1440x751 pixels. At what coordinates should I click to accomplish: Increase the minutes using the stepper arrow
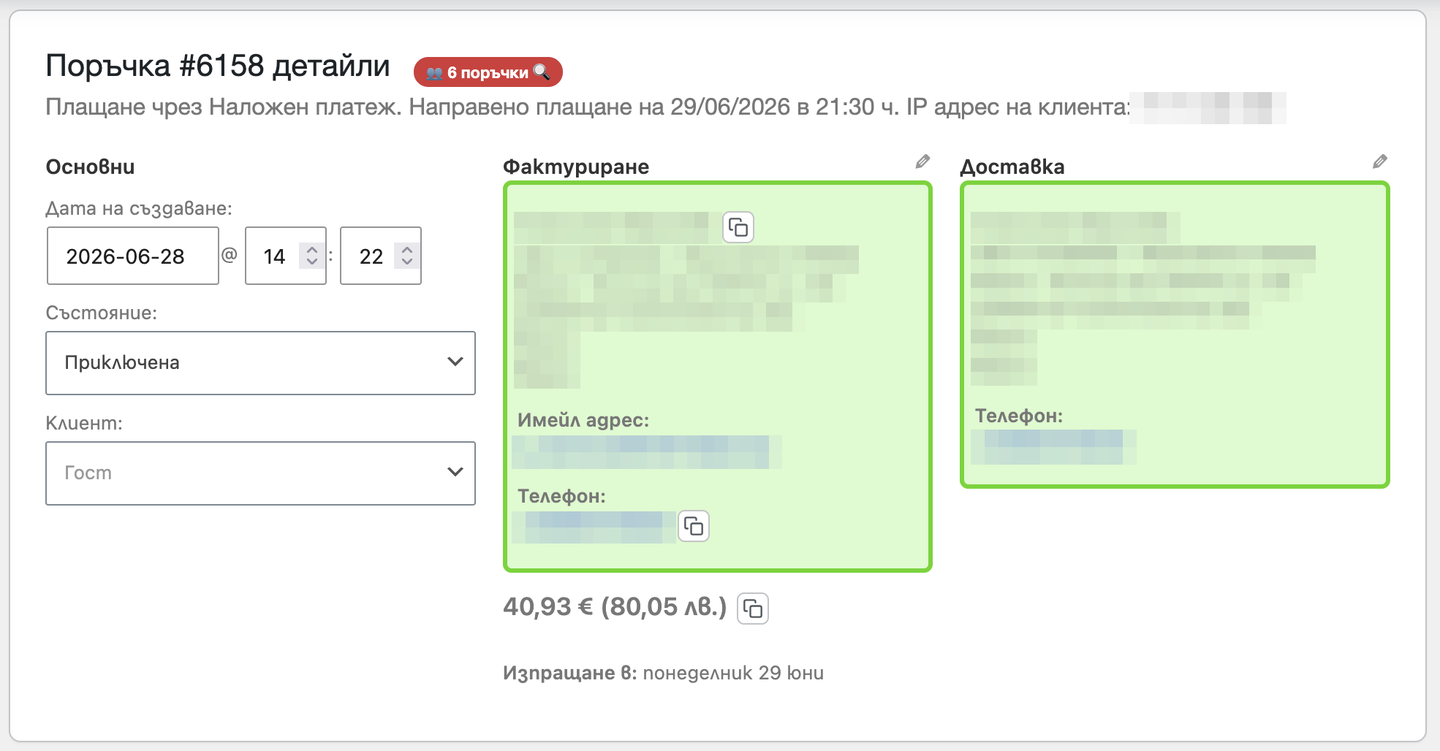[x=407, y=250]
